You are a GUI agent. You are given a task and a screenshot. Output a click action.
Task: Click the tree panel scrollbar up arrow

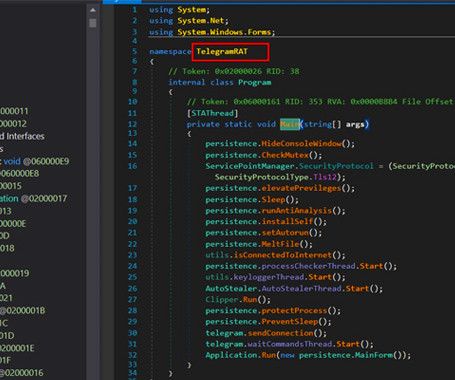point(93,10)
